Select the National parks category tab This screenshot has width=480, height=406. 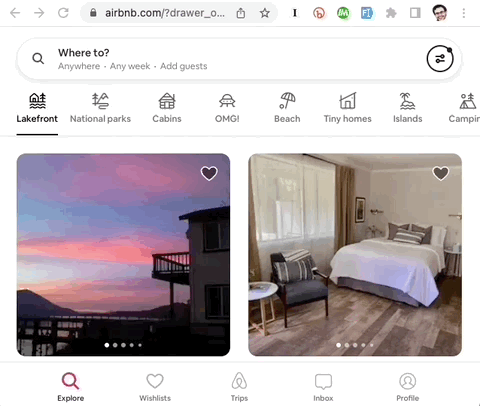coord(100,108)
